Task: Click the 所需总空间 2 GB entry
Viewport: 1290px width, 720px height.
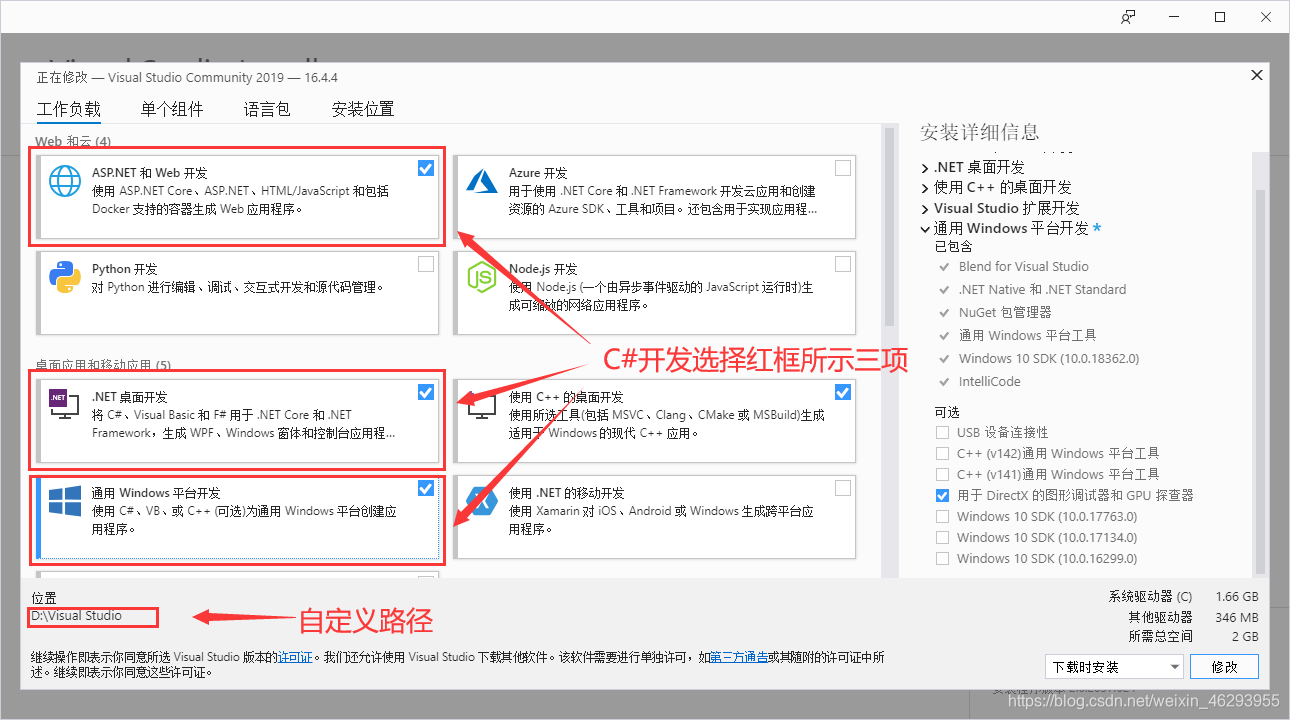Action: click(1193, 636)
